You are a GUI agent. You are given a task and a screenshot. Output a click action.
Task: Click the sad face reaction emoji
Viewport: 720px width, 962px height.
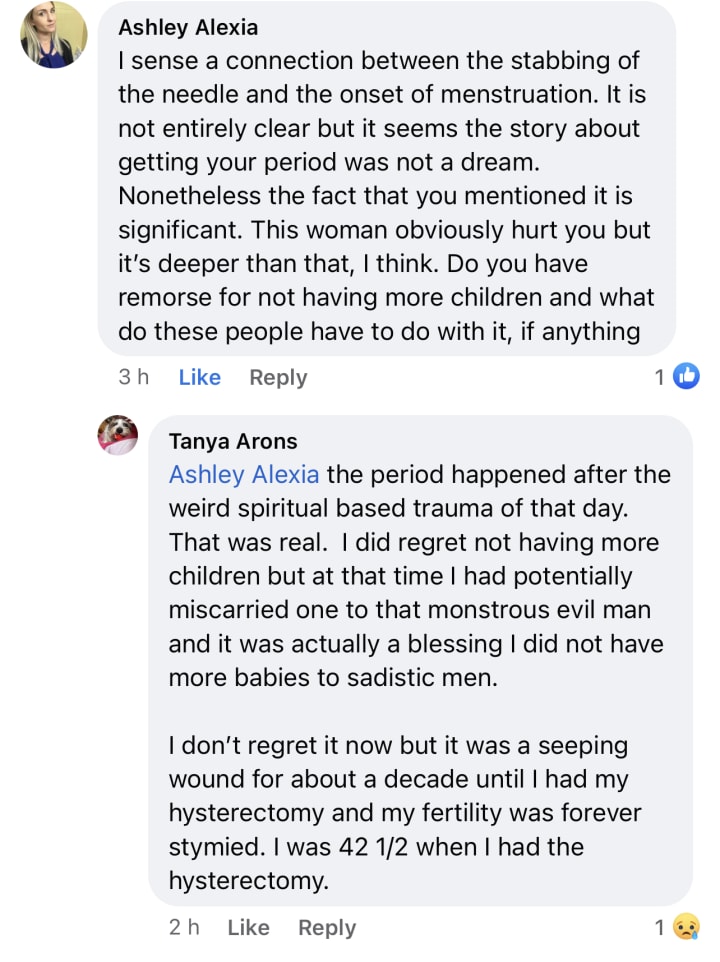pyautogui.click(x=686, y=926)
